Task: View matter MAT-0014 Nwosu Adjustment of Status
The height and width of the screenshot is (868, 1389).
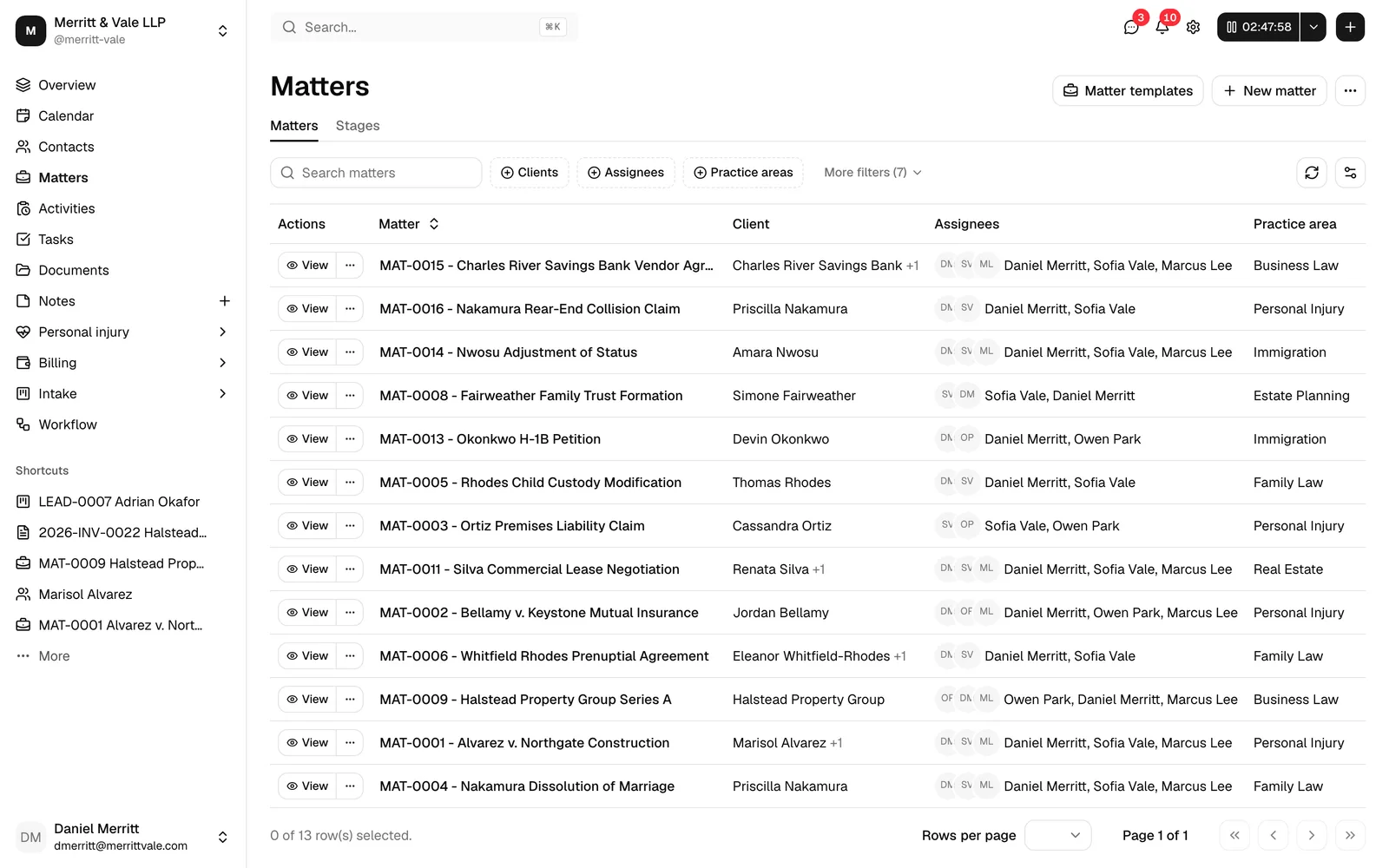Action: coord(307,352)
